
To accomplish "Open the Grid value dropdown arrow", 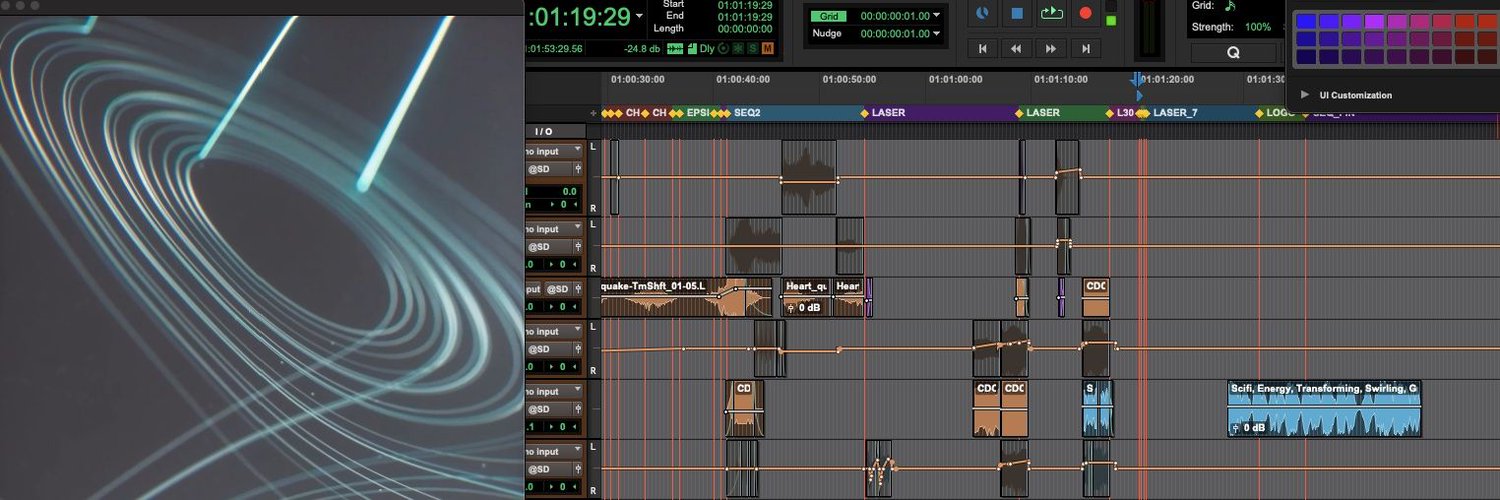I will [938, 16].
